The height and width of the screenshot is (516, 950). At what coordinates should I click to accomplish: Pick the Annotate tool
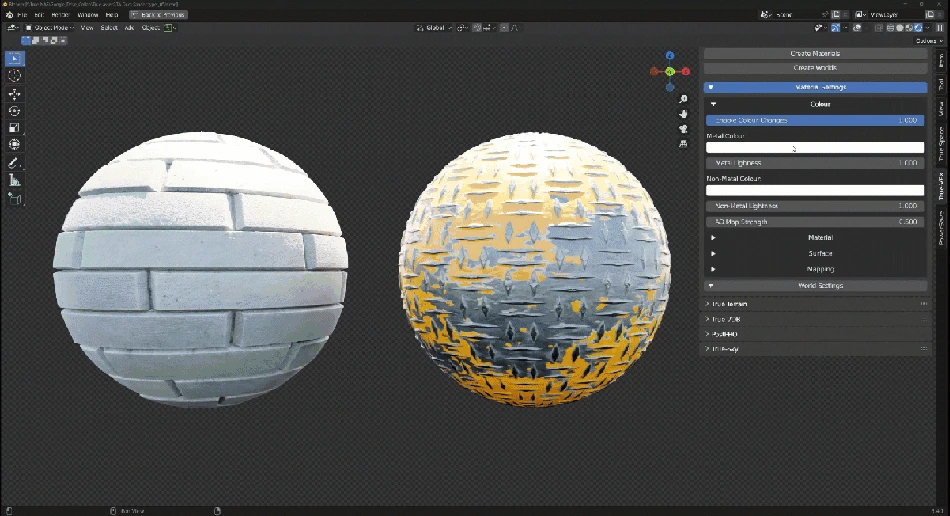point(15,163)
